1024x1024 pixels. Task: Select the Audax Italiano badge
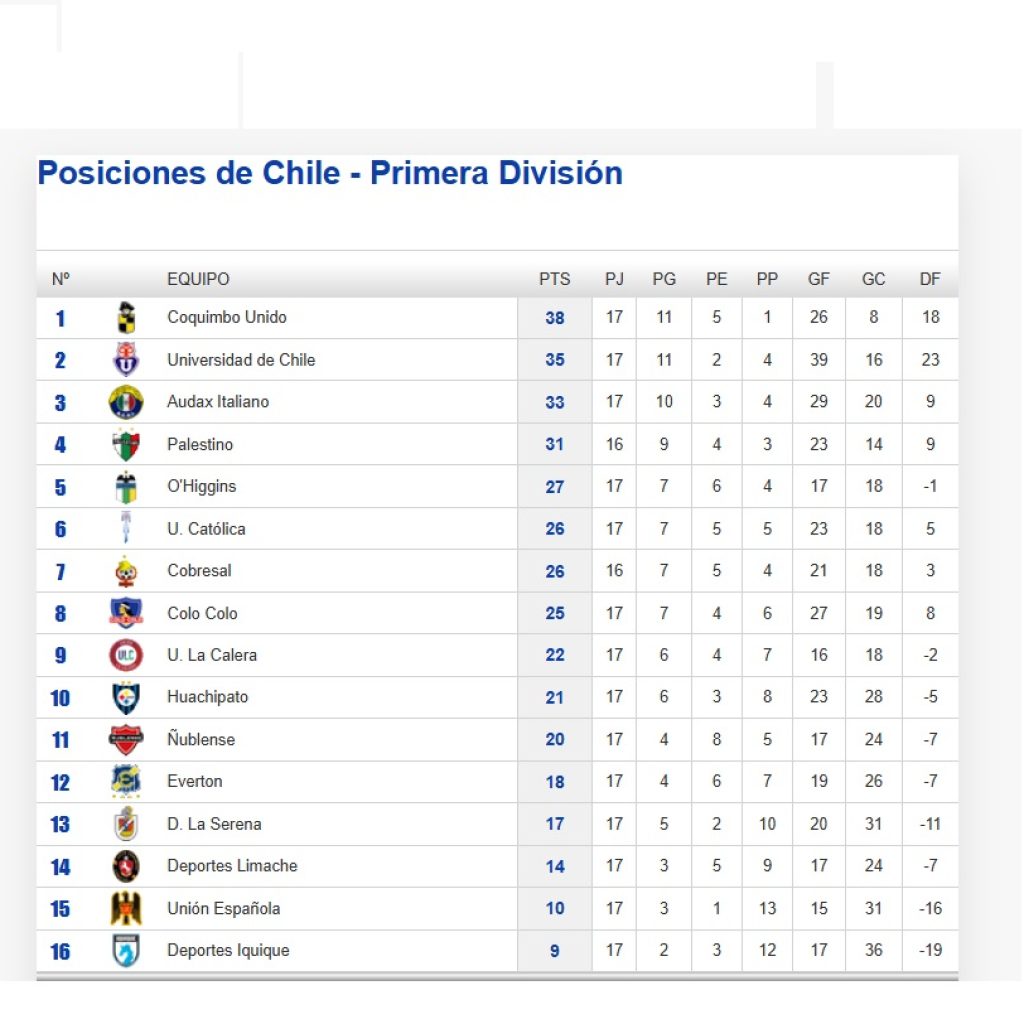[x=126, y=402]
